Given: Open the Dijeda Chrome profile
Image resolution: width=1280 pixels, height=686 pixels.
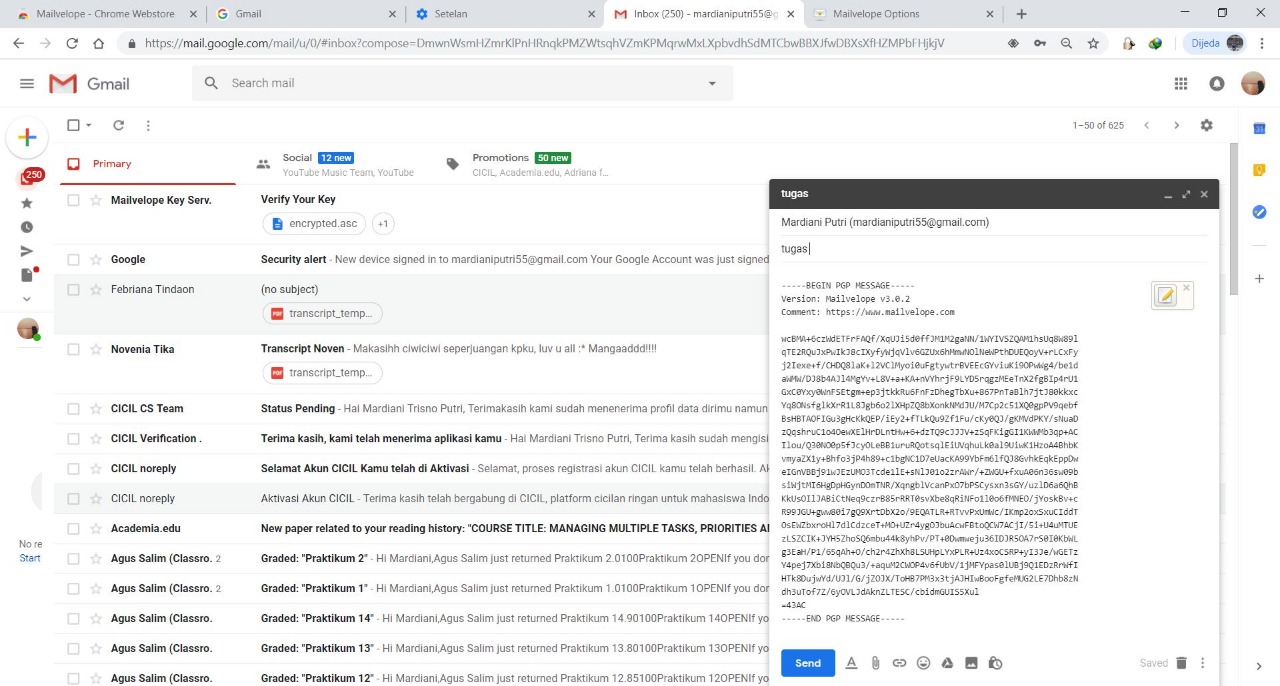Looking at the screenshot, I should pos(1216,43).
